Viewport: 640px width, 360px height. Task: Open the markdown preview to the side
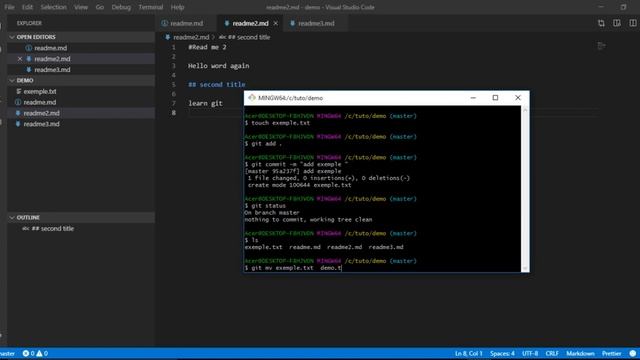[617, 23]
